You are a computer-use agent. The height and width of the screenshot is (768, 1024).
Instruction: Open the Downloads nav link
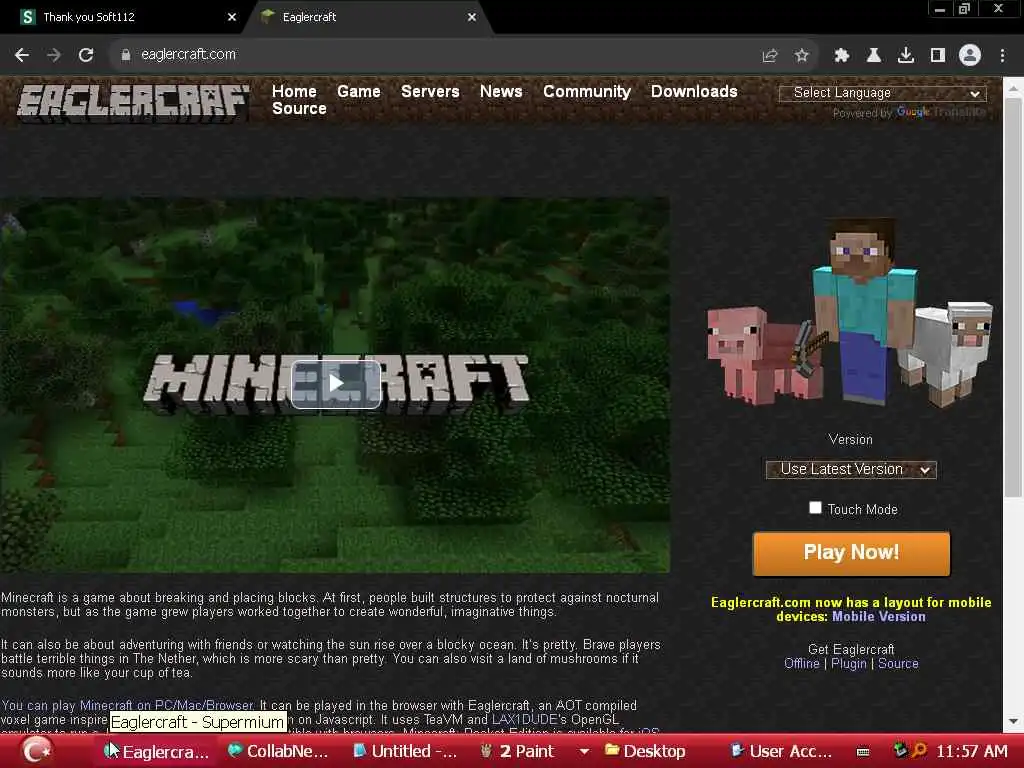pyautogui.click(x=694, y=91)
